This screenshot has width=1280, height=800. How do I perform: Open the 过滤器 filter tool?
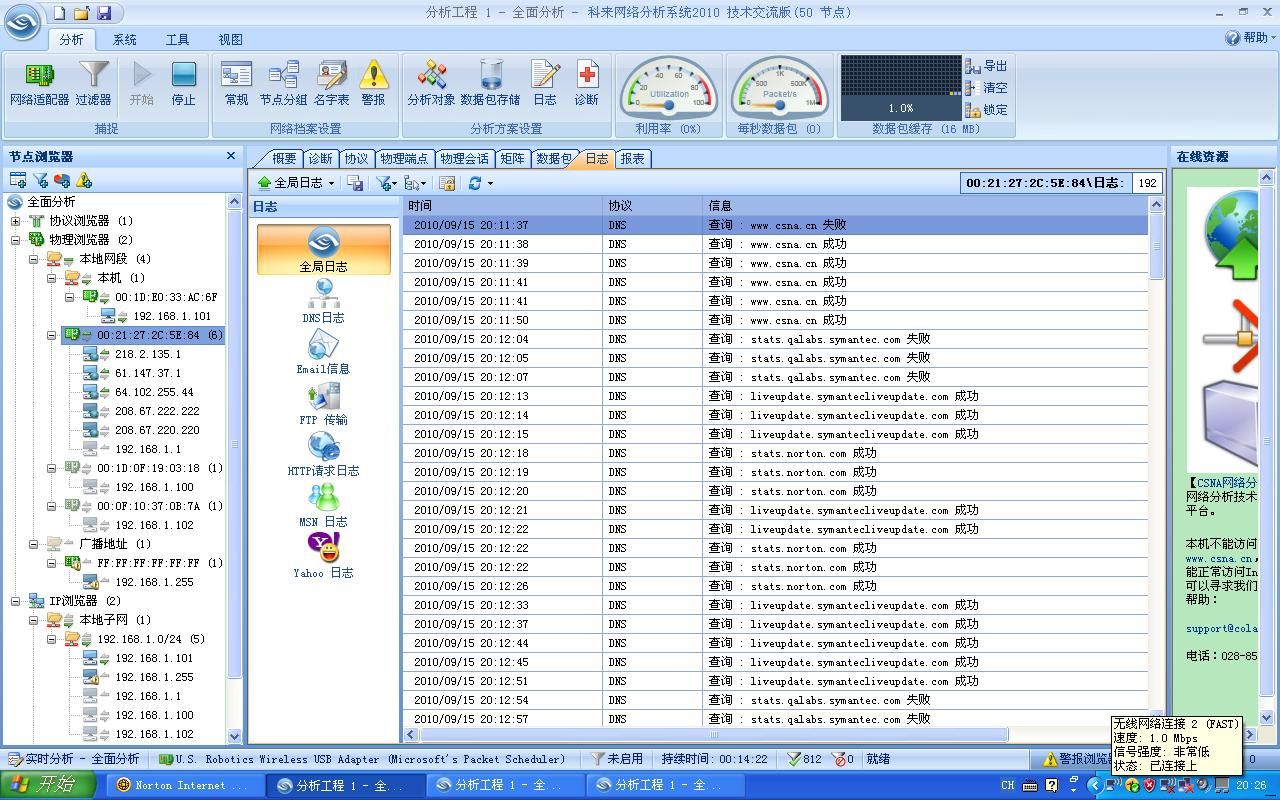click(93, 82)
